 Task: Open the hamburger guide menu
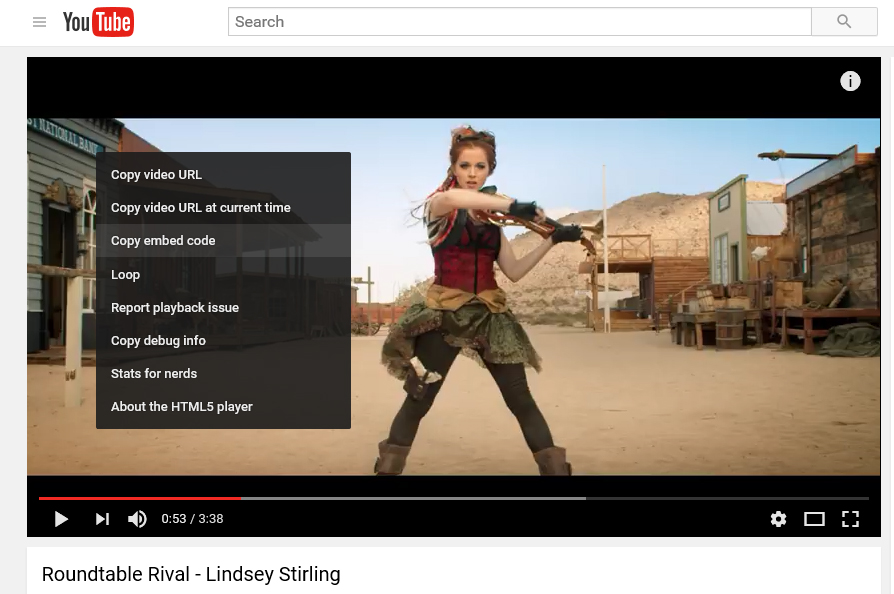39,22
